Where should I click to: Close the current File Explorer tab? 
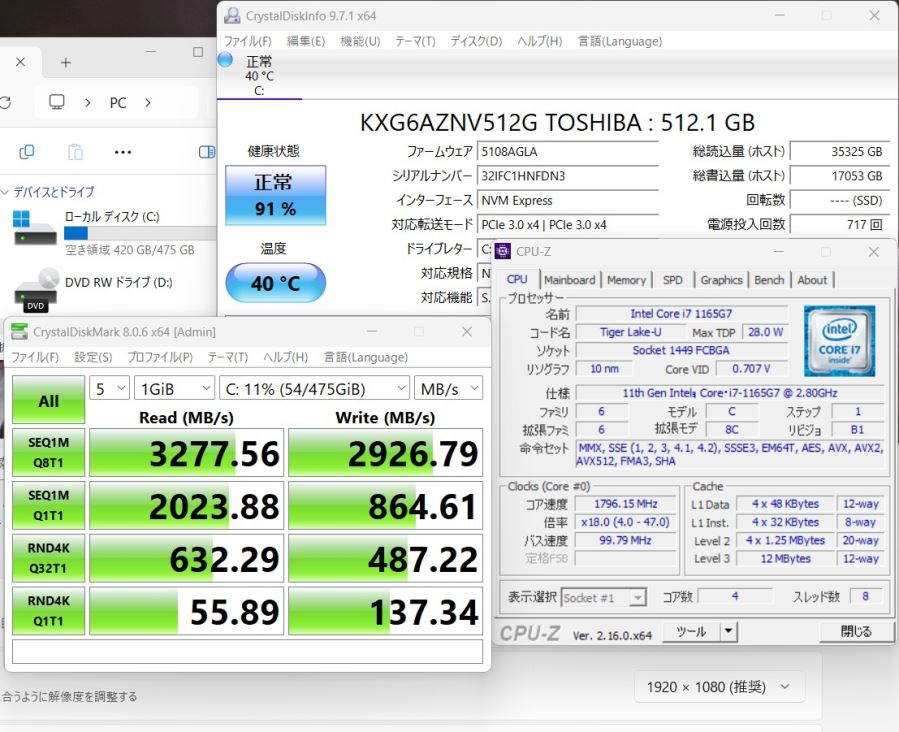click(x=20, y=62)
